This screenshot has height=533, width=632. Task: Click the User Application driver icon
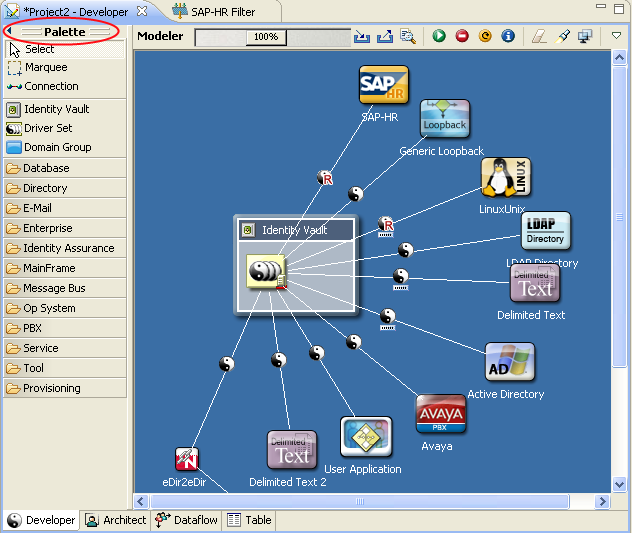[x=366, y=437]
